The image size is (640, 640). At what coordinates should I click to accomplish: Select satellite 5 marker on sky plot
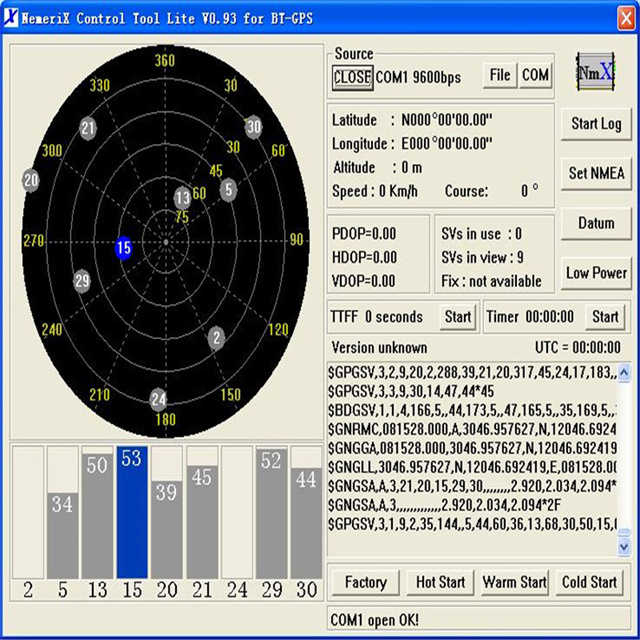click(229, 190)
